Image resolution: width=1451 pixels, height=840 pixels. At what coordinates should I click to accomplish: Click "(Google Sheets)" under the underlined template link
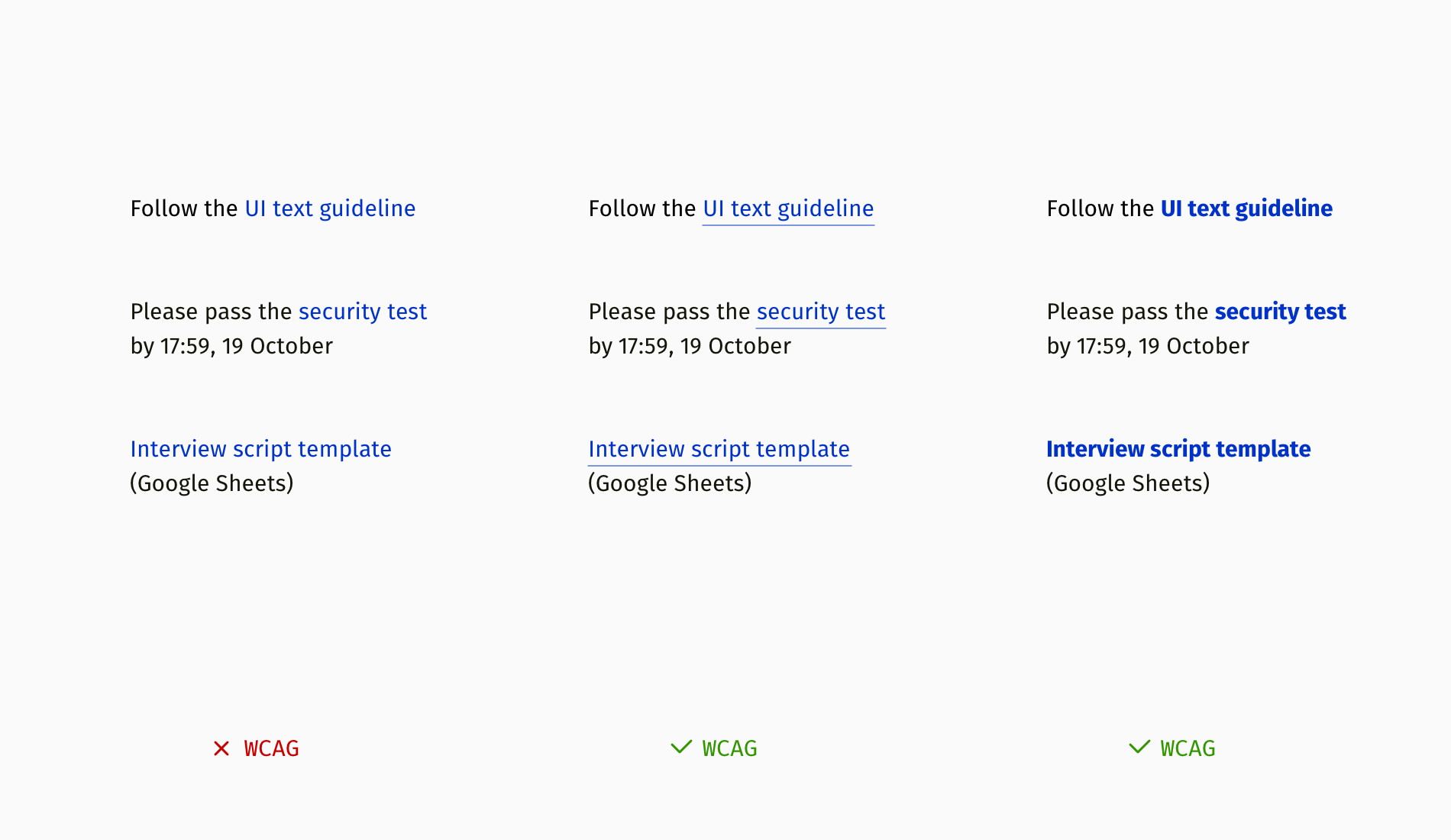(670, 483)
